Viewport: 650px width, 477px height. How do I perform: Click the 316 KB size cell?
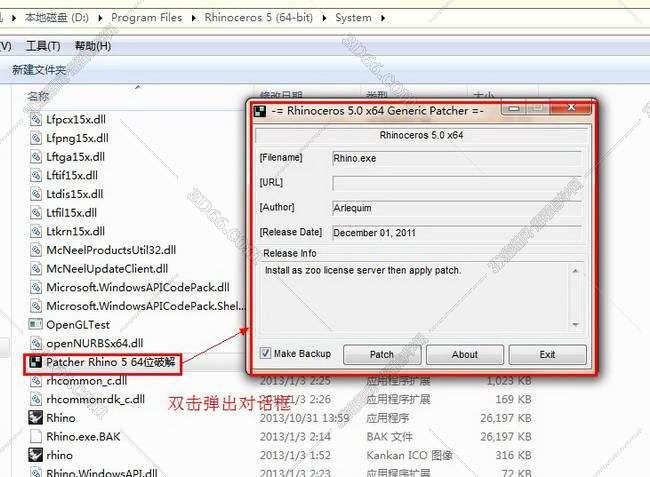(513, 455)
